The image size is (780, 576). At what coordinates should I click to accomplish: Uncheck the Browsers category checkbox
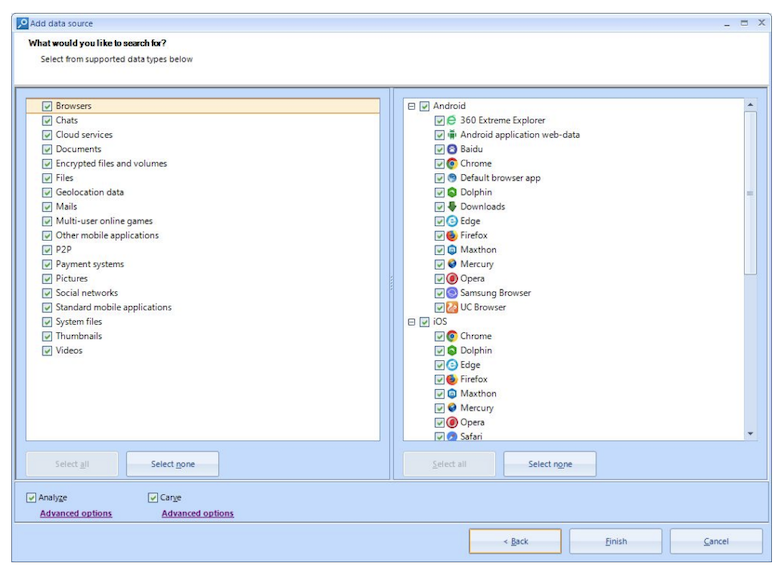click(47, 106)
